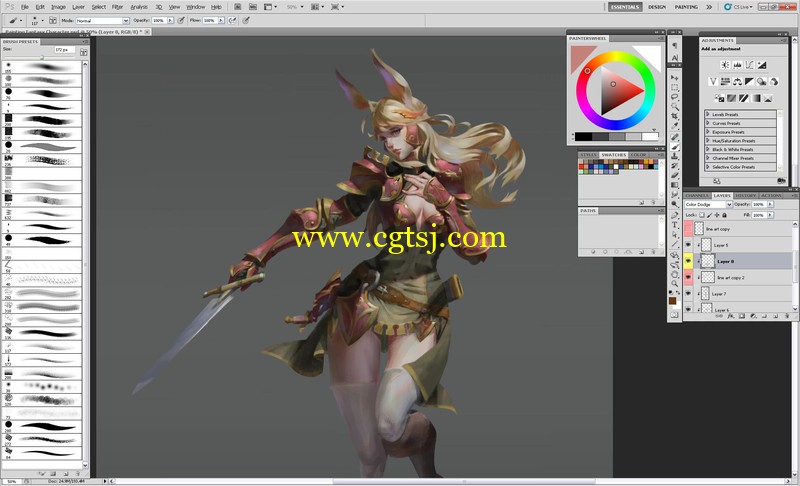Open layer style fx menu in Layers panel
Viewport: 800px width, 486px height.
(731, 316)
